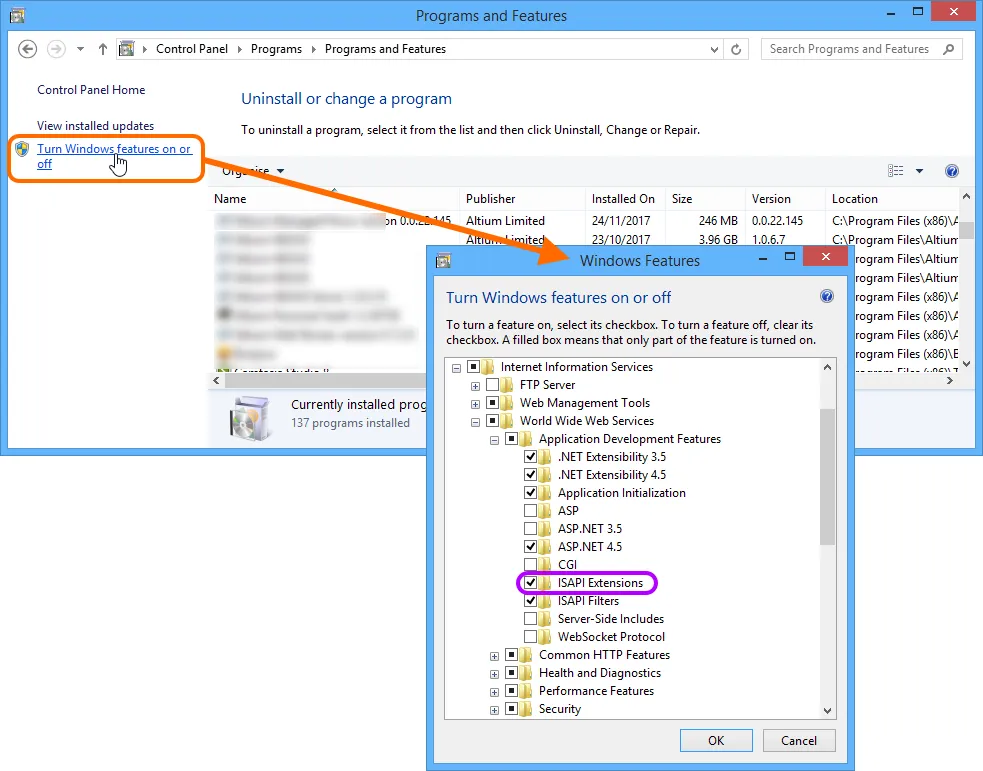
Task: Click the shield icon beside Turn Windows features
Action: click(23, 149)
